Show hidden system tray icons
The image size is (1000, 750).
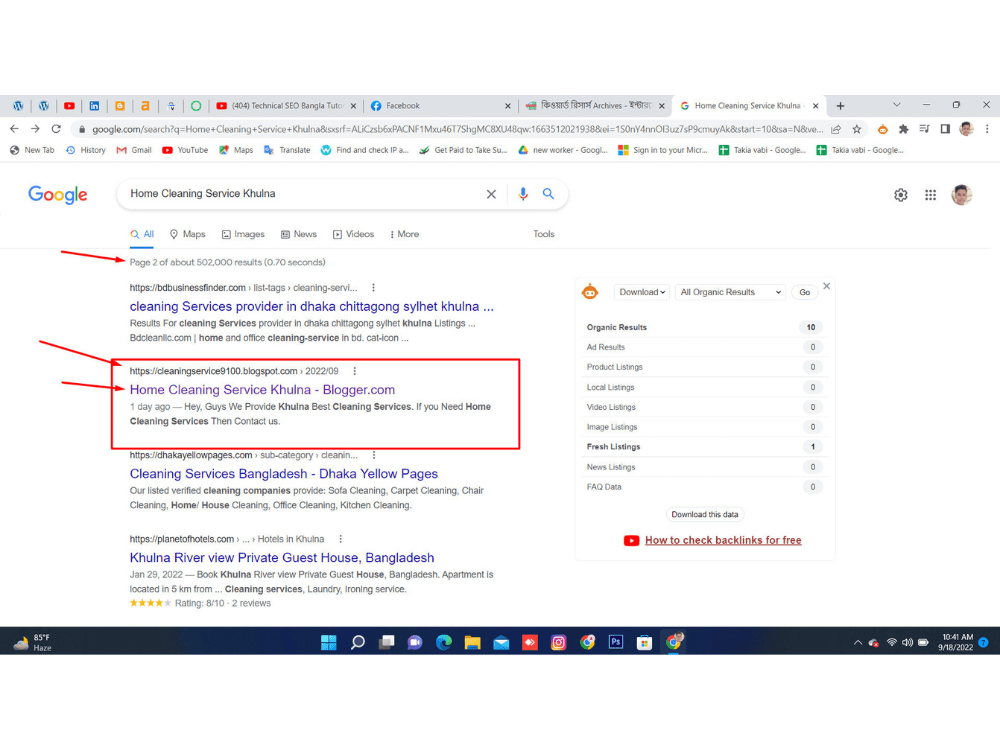tap(857, 643)
